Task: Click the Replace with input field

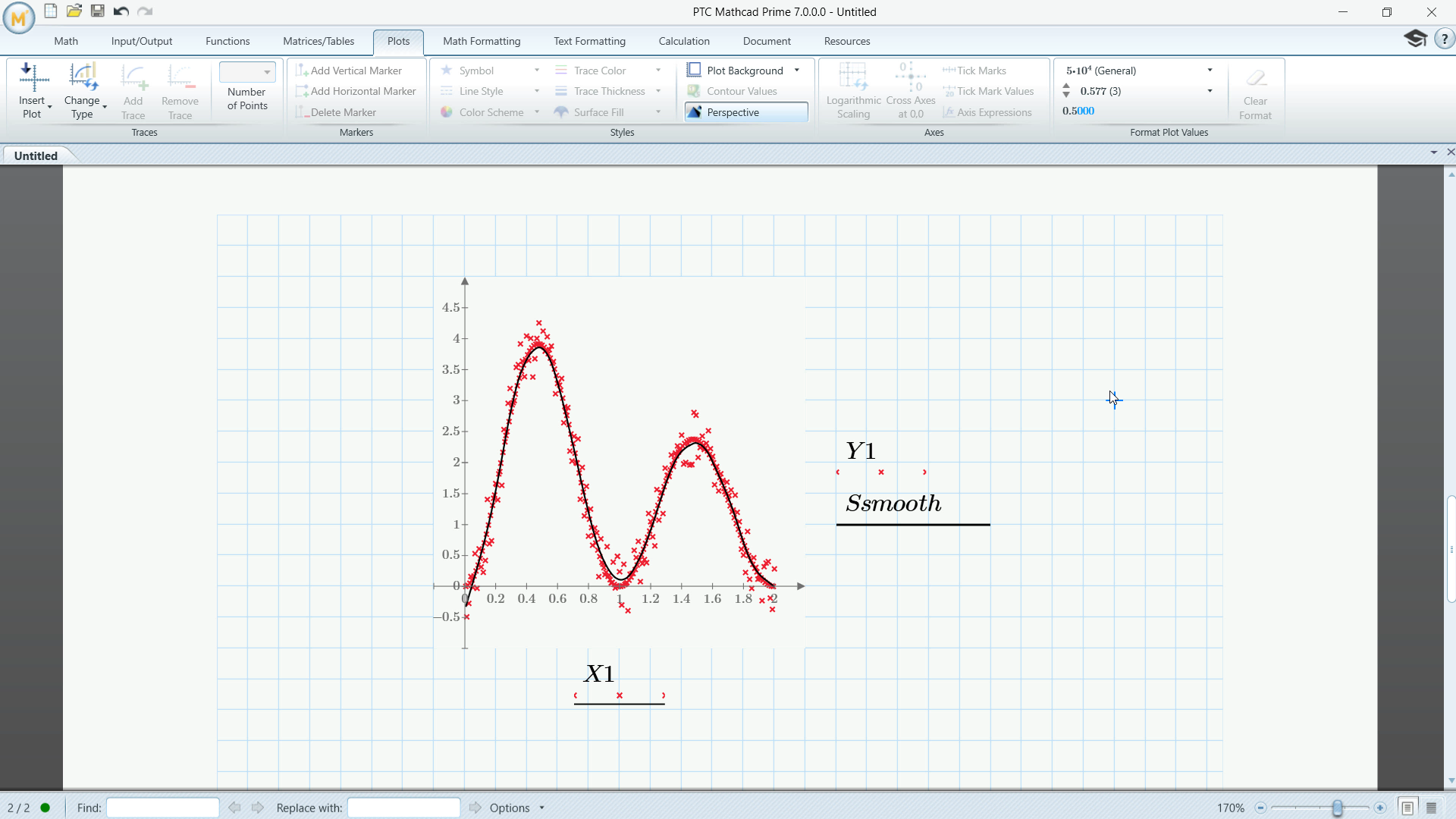Action: [x=403, y=808]
